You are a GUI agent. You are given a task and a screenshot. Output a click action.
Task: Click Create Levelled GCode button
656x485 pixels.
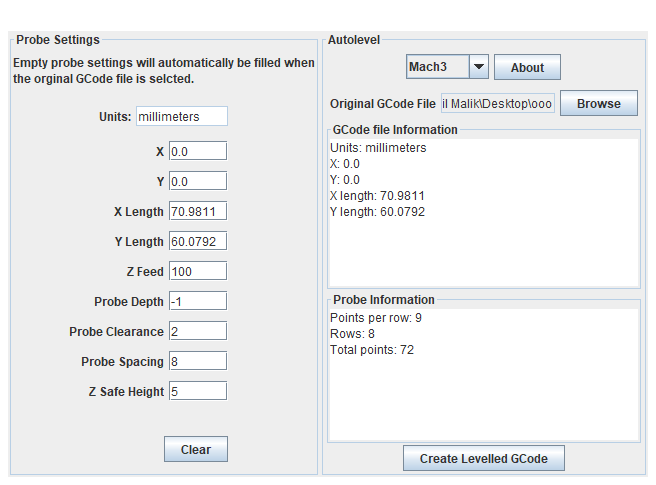coord(483,458)
